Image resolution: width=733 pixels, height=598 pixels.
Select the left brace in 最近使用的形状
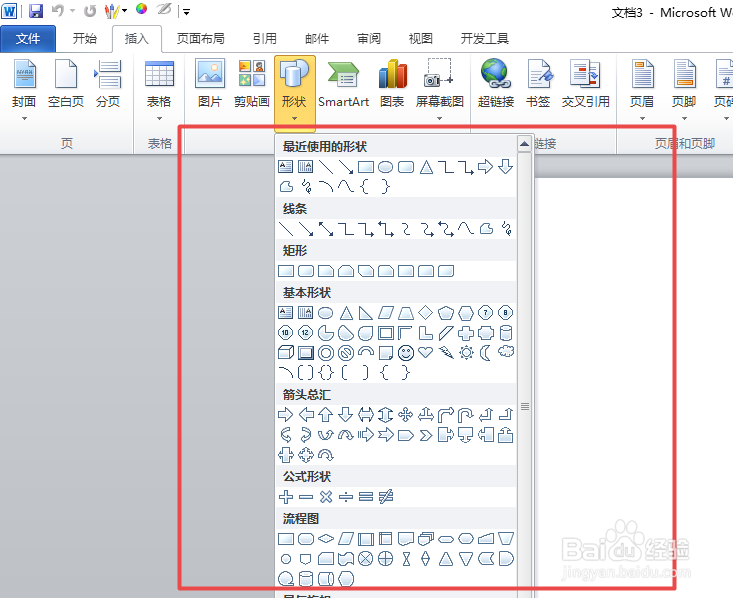point(365,187)
